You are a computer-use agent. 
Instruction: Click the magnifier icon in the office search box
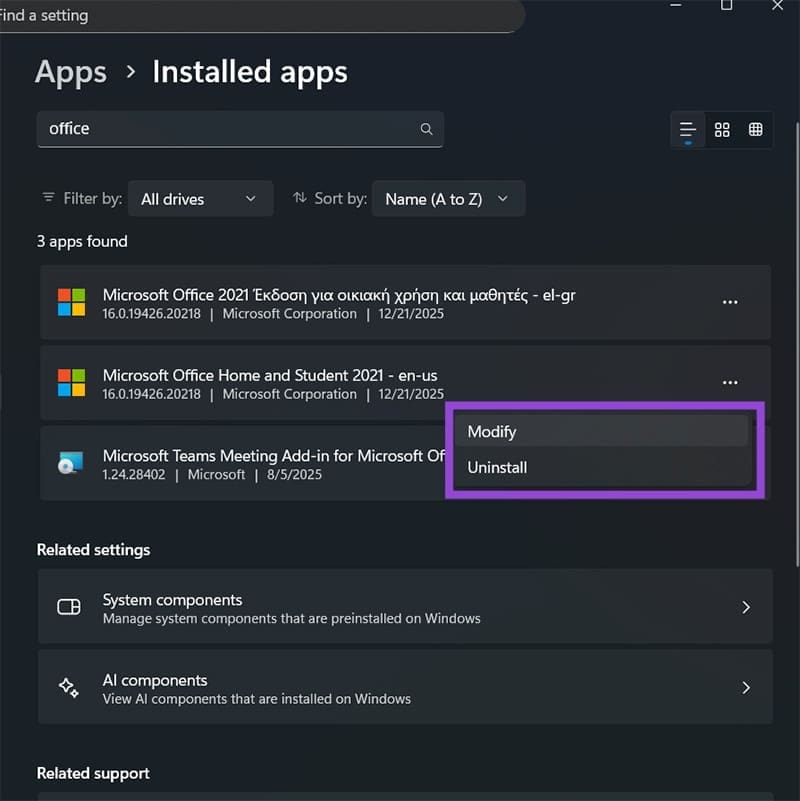(426, 129)
